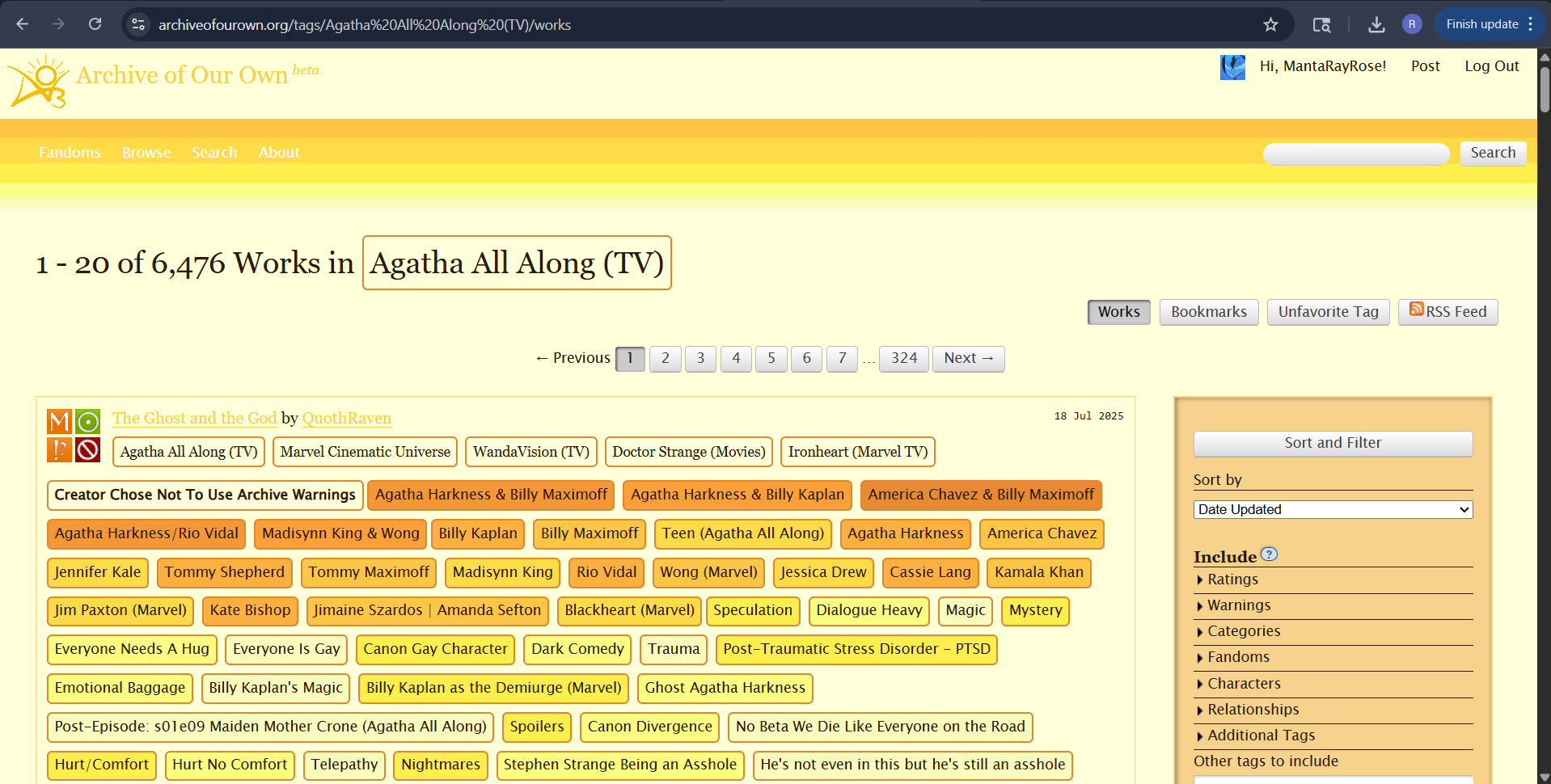Go to page 2 of results
1551x784 pixels.
pos(666,359)
